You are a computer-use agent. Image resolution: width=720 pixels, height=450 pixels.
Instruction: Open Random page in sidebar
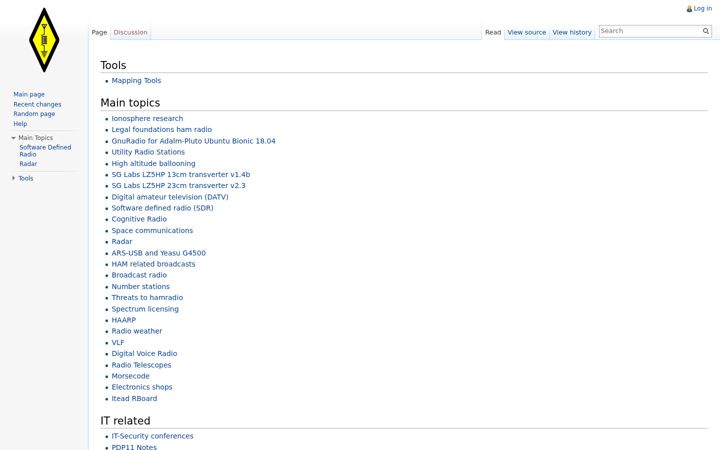tap(34, 114)
